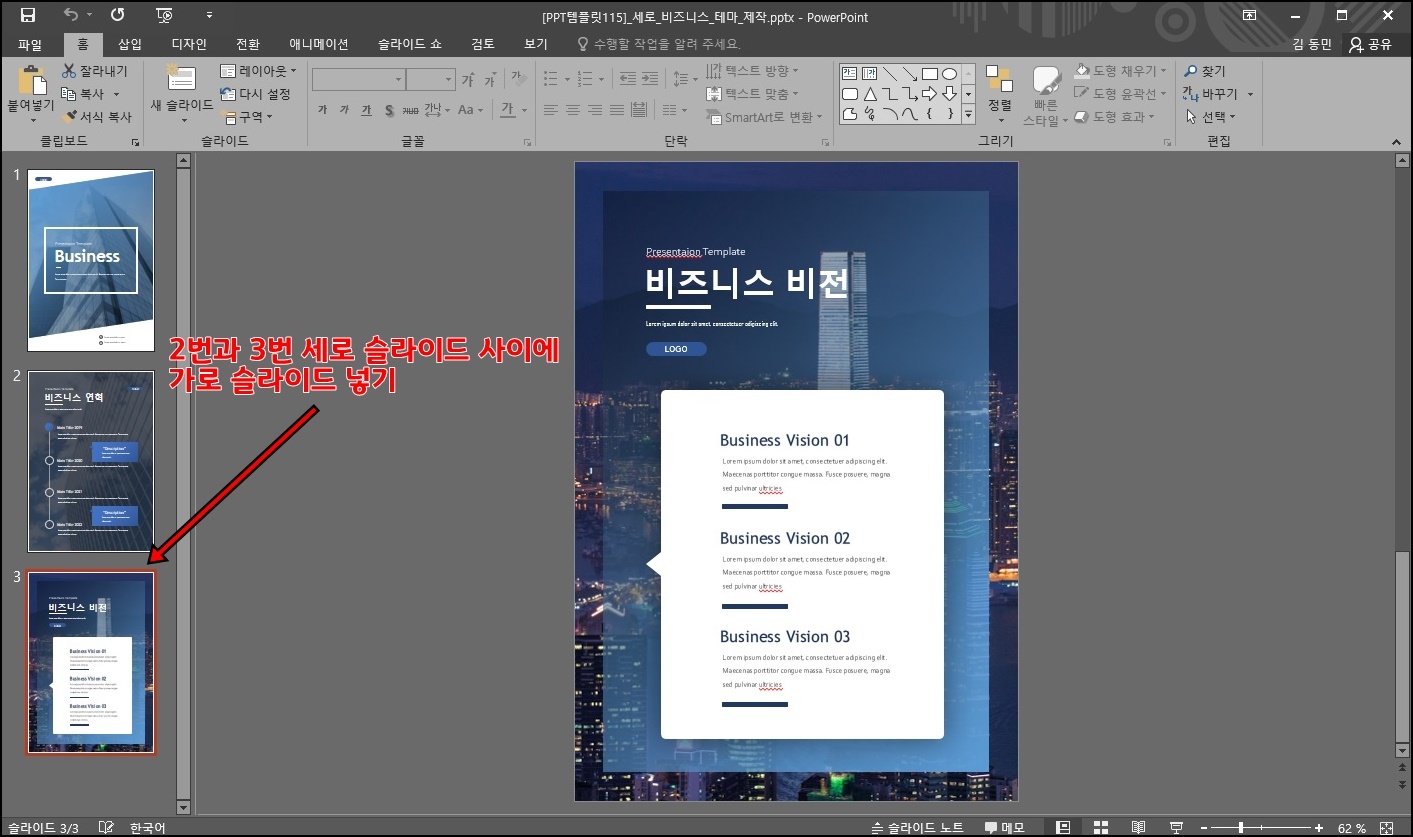The width and height of the screenshot is (1413, 837).
Task: Toggle 슬라이드 노트 notes pane
Action: [x=917, y=827]
